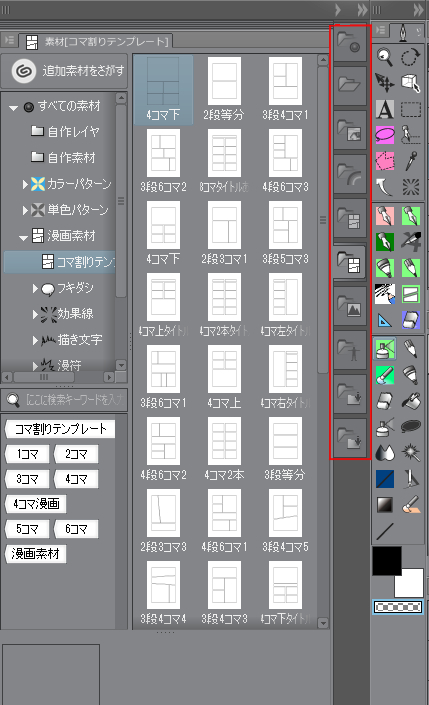Open the material panel menu button
Viewport: 429px width, 705px height.
pos(9,41)
